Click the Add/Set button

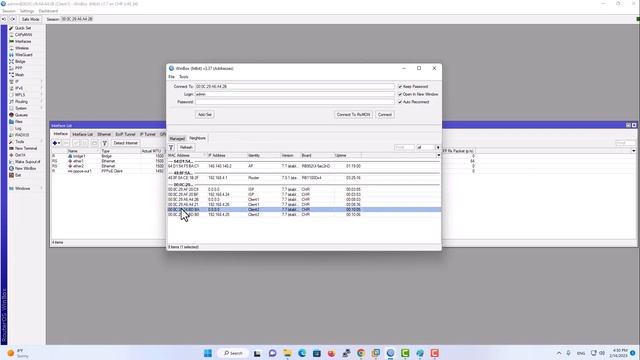204,115
